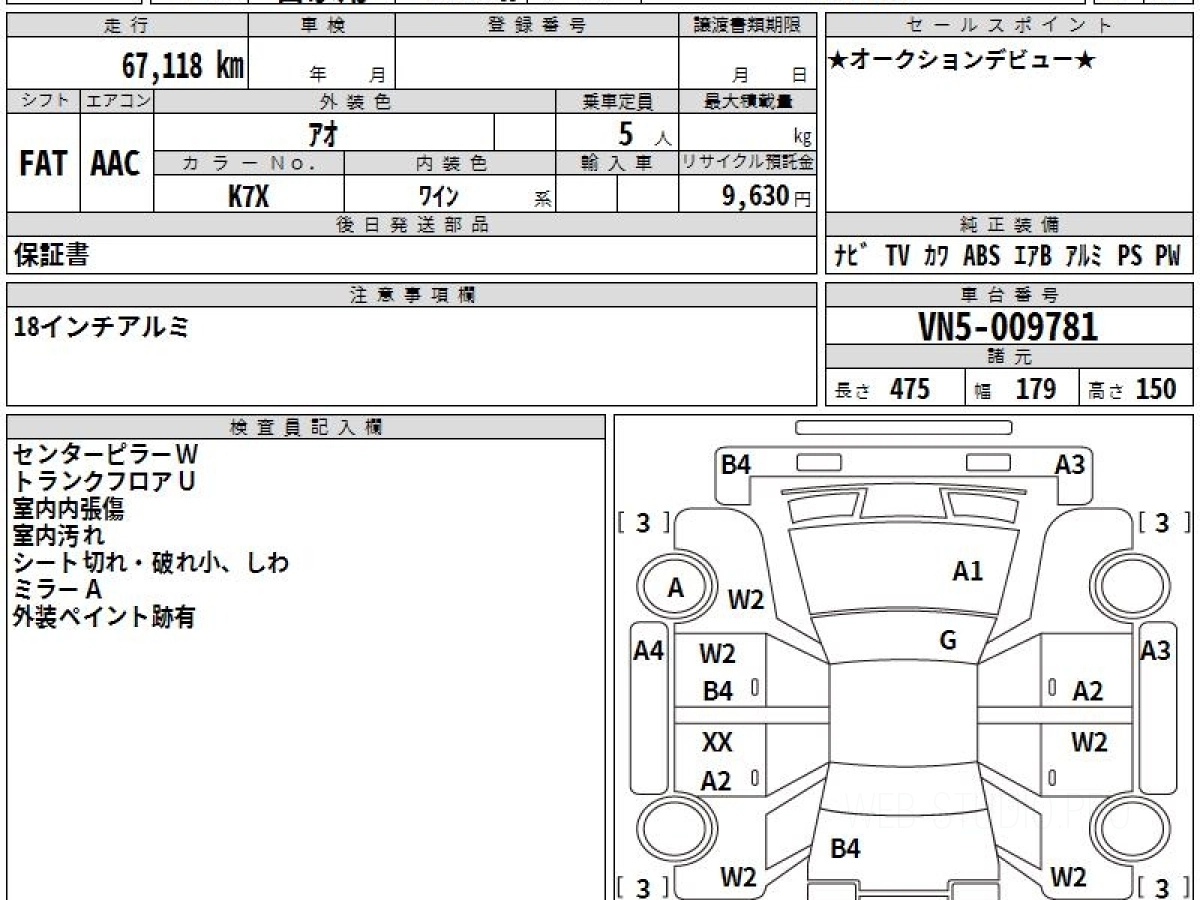Click the exterior color value アオ
The height and width of the screenshot is (900, 1200).
tap(322, 132)
